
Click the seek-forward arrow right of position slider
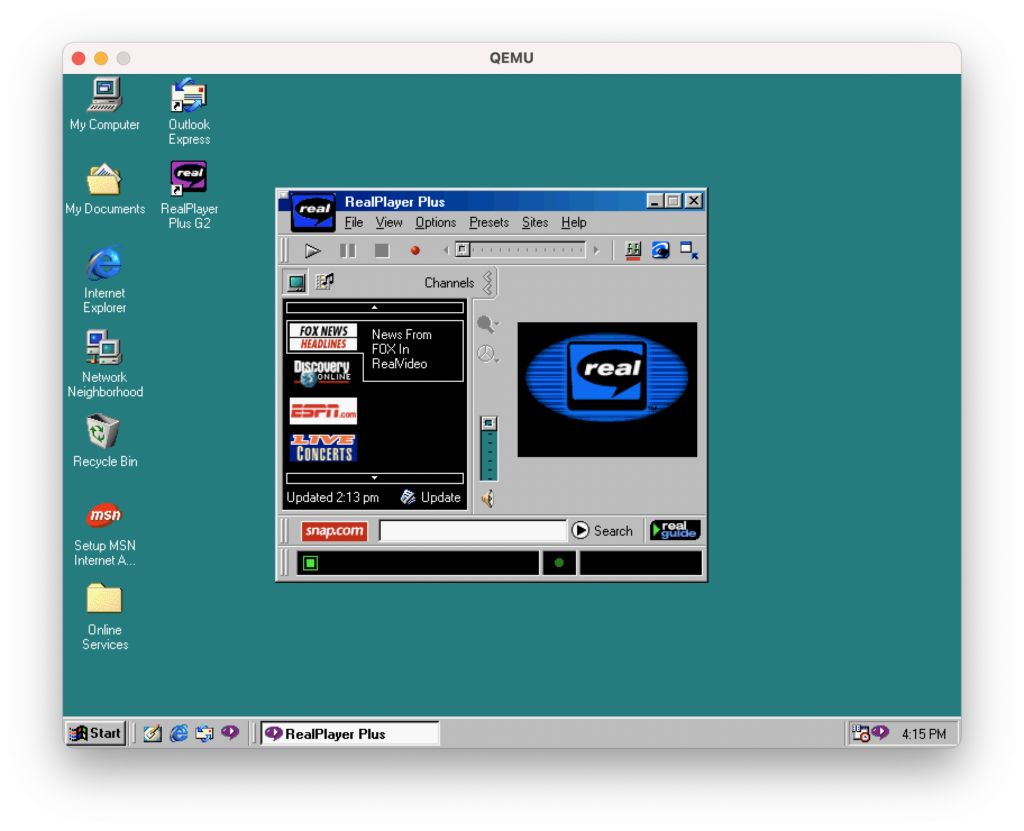(x=596, y=250)
